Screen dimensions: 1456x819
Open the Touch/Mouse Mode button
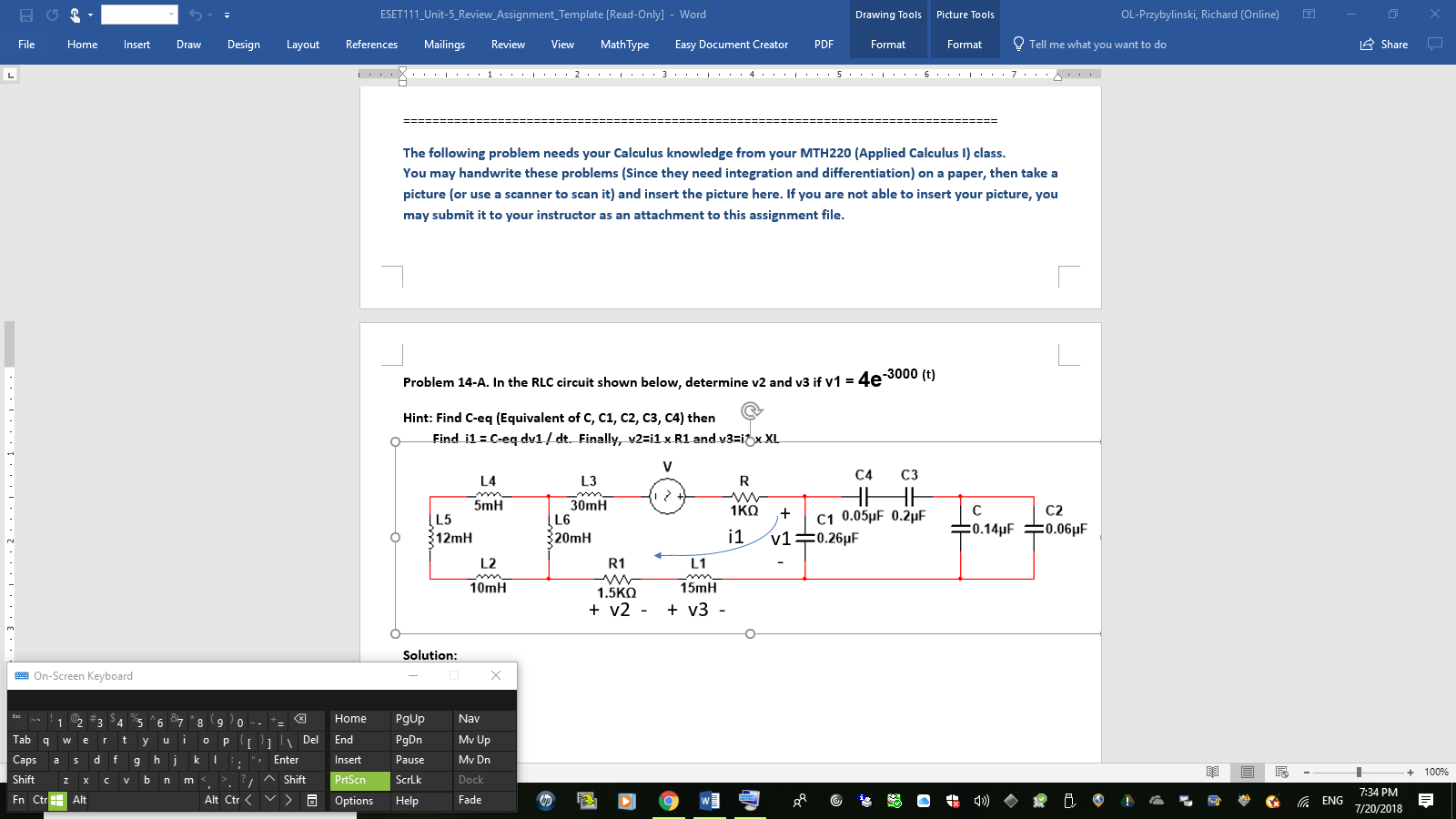(76, 15)
